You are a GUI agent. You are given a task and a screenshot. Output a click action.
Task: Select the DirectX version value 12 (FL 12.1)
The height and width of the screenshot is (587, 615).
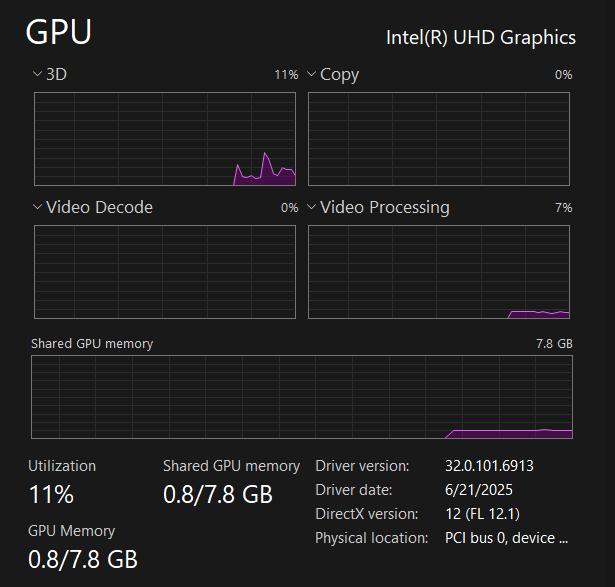click(x=482, y=514)
